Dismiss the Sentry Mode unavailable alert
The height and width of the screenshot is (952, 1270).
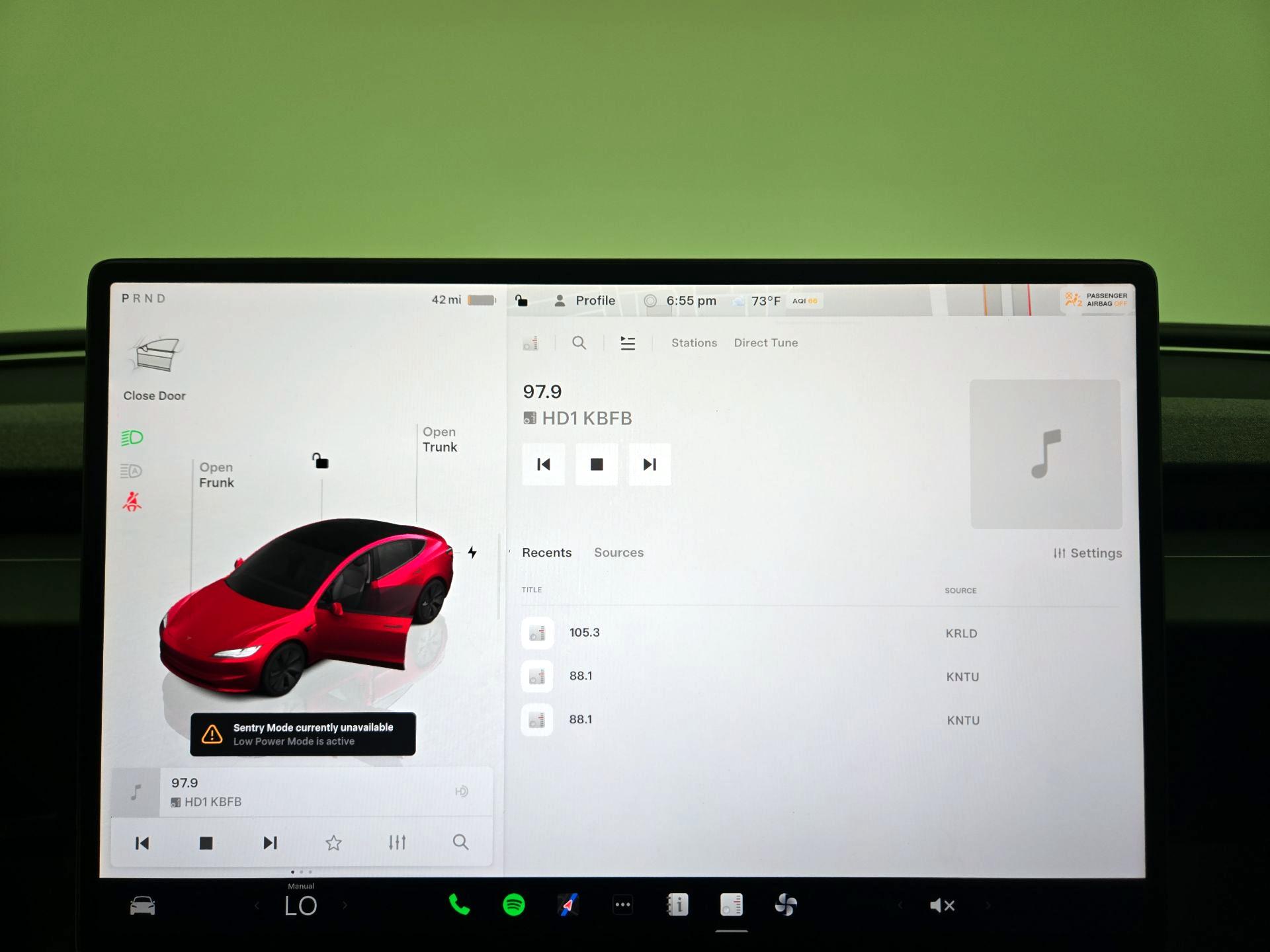303,734
